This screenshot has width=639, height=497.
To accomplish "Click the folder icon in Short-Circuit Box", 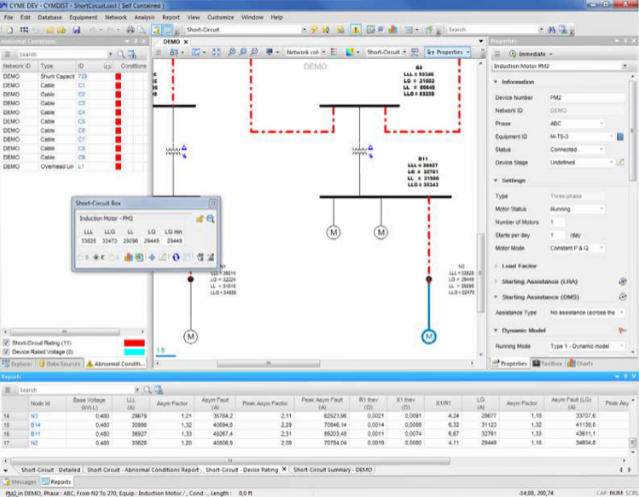I will (200, 219).
